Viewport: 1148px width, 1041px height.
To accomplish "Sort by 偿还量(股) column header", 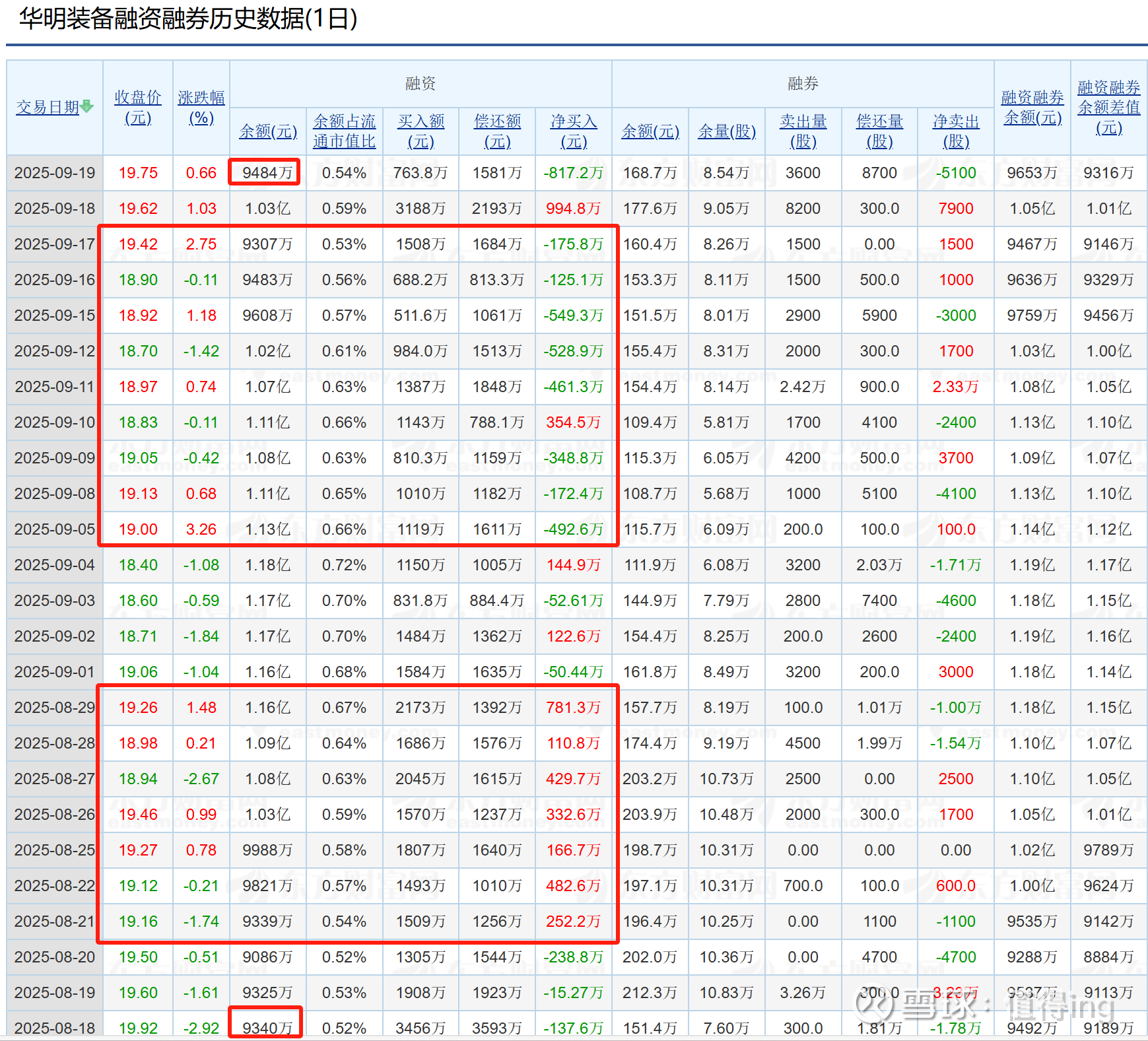I will coord(880,131).
